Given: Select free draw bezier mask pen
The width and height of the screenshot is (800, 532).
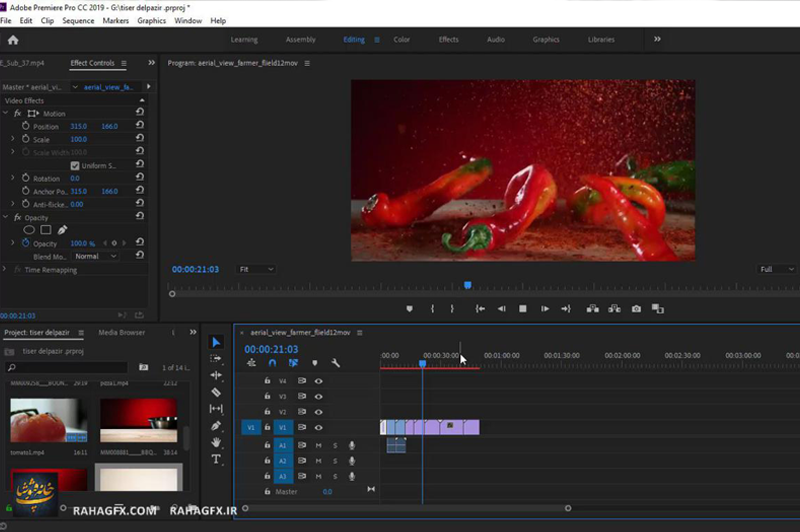Looking at the screenshot, I should point(62,230).
